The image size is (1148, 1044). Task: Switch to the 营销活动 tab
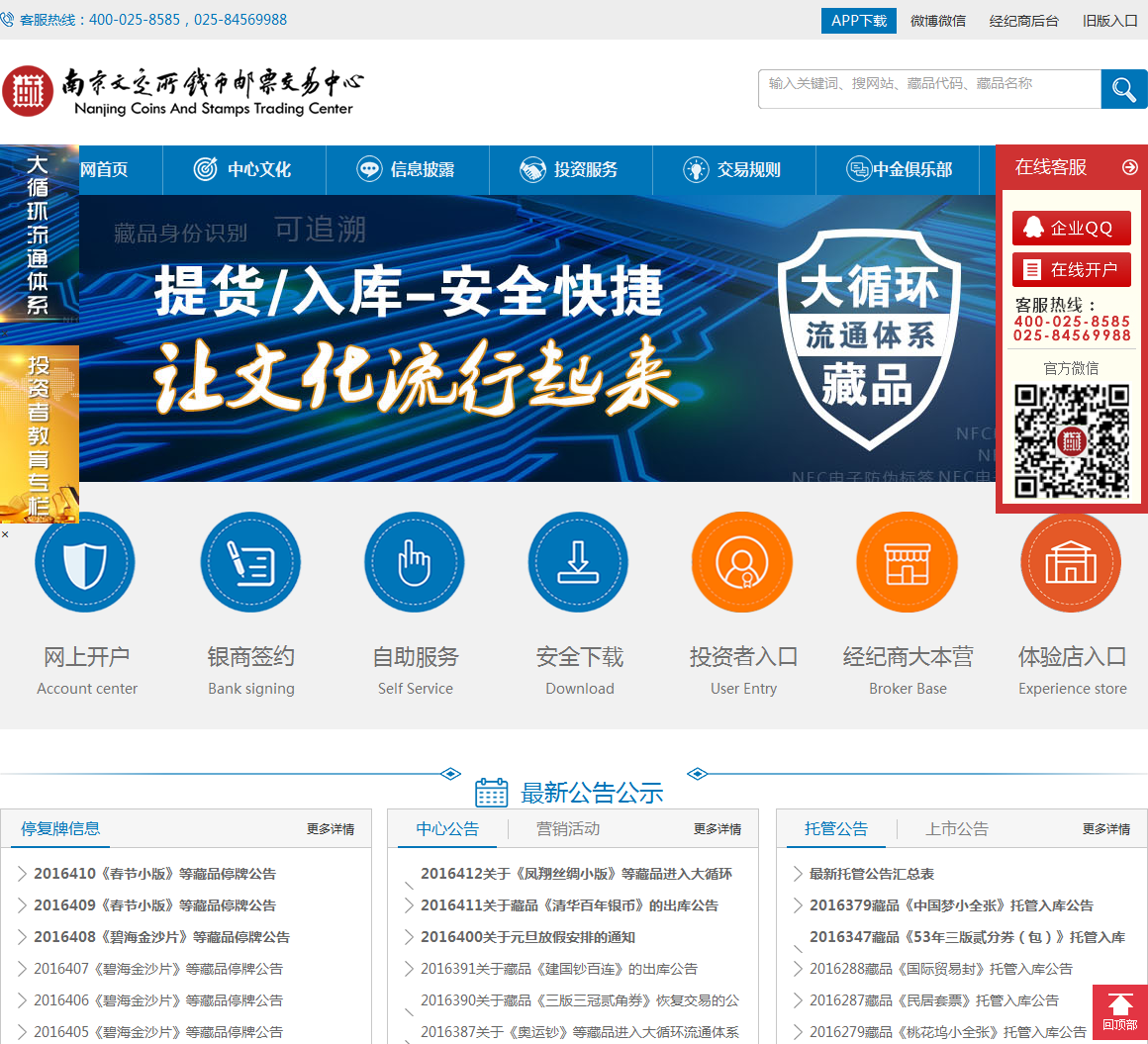568,829
